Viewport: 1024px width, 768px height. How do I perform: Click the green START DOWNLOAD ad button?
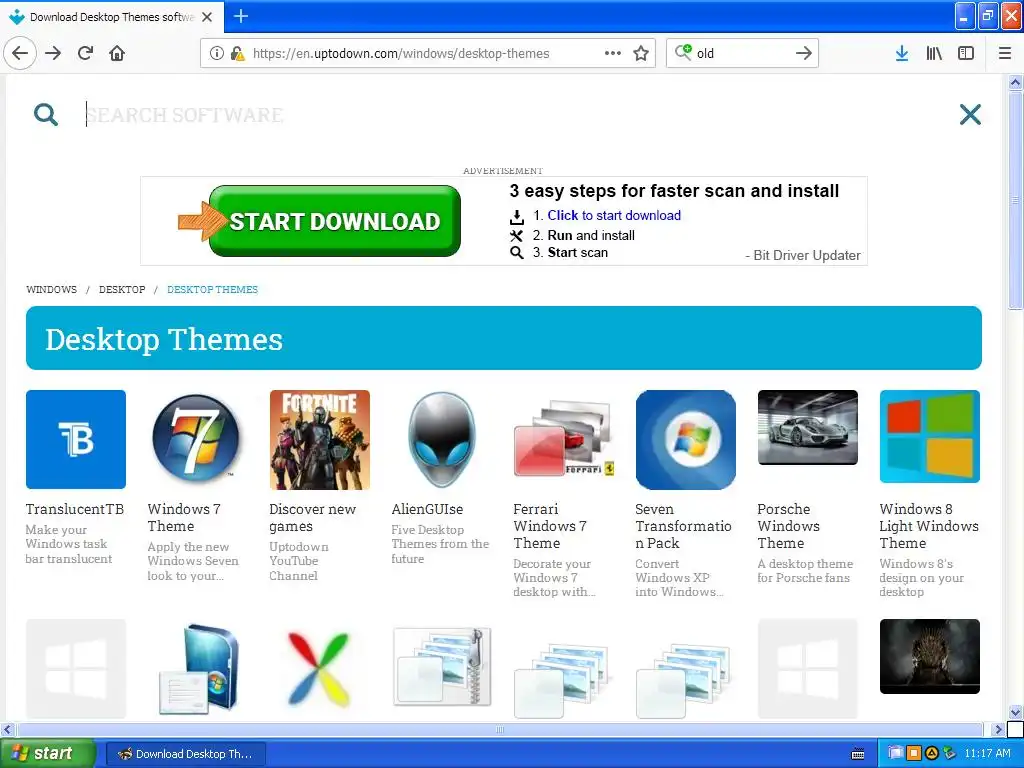(x=334, y=221)
